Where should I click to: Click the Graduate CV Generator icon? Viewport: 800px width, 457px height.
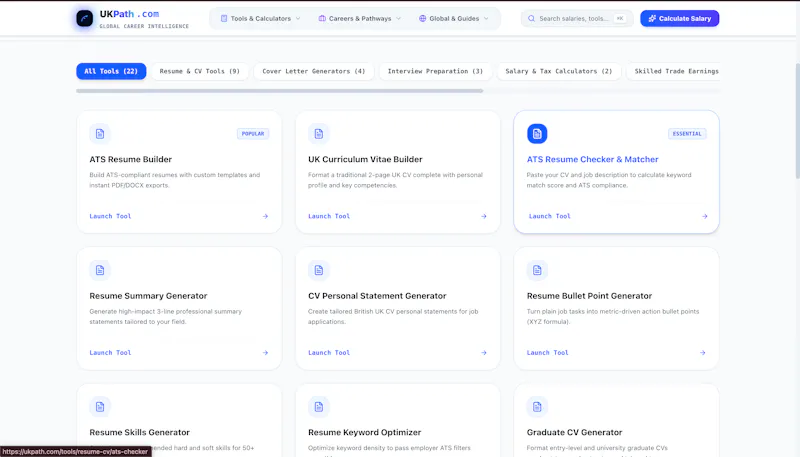click(537, 407)
